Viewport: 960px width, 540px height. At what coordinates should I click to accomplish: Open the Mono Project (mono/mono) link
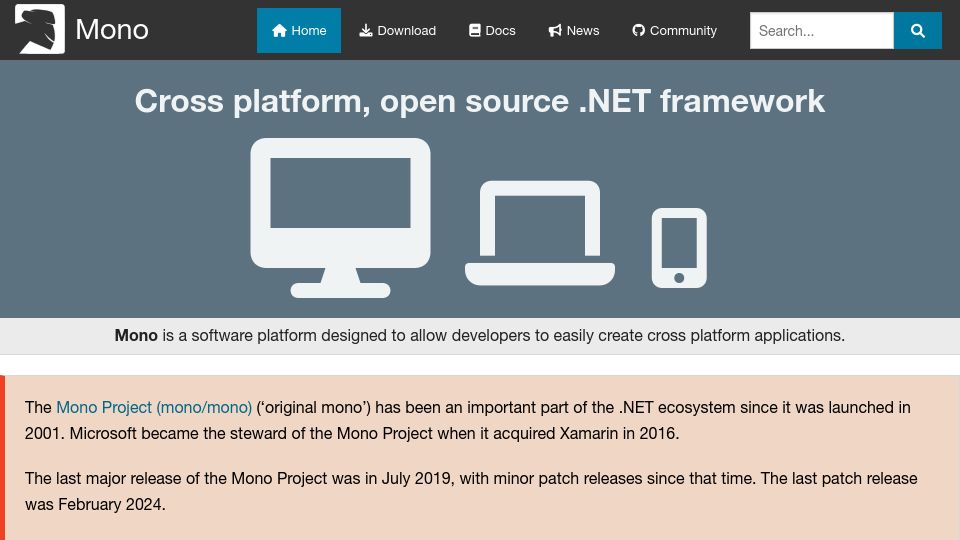(x=154, y=407)
